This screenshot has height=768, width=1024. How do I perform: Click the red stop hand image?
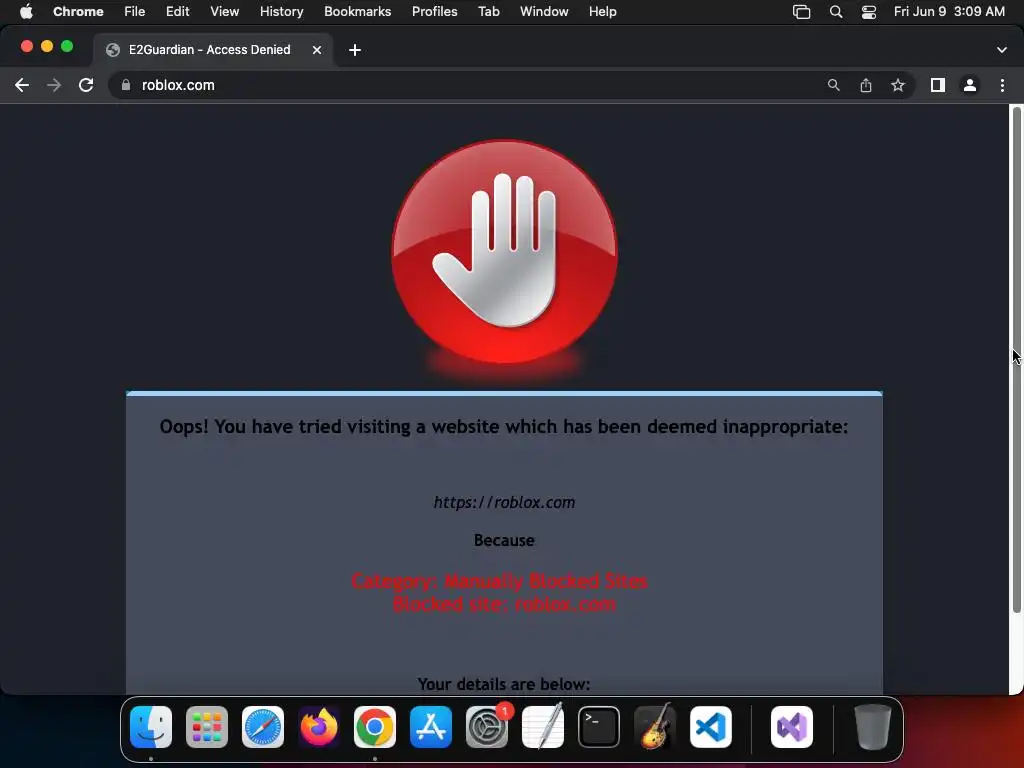coord(504,251)
